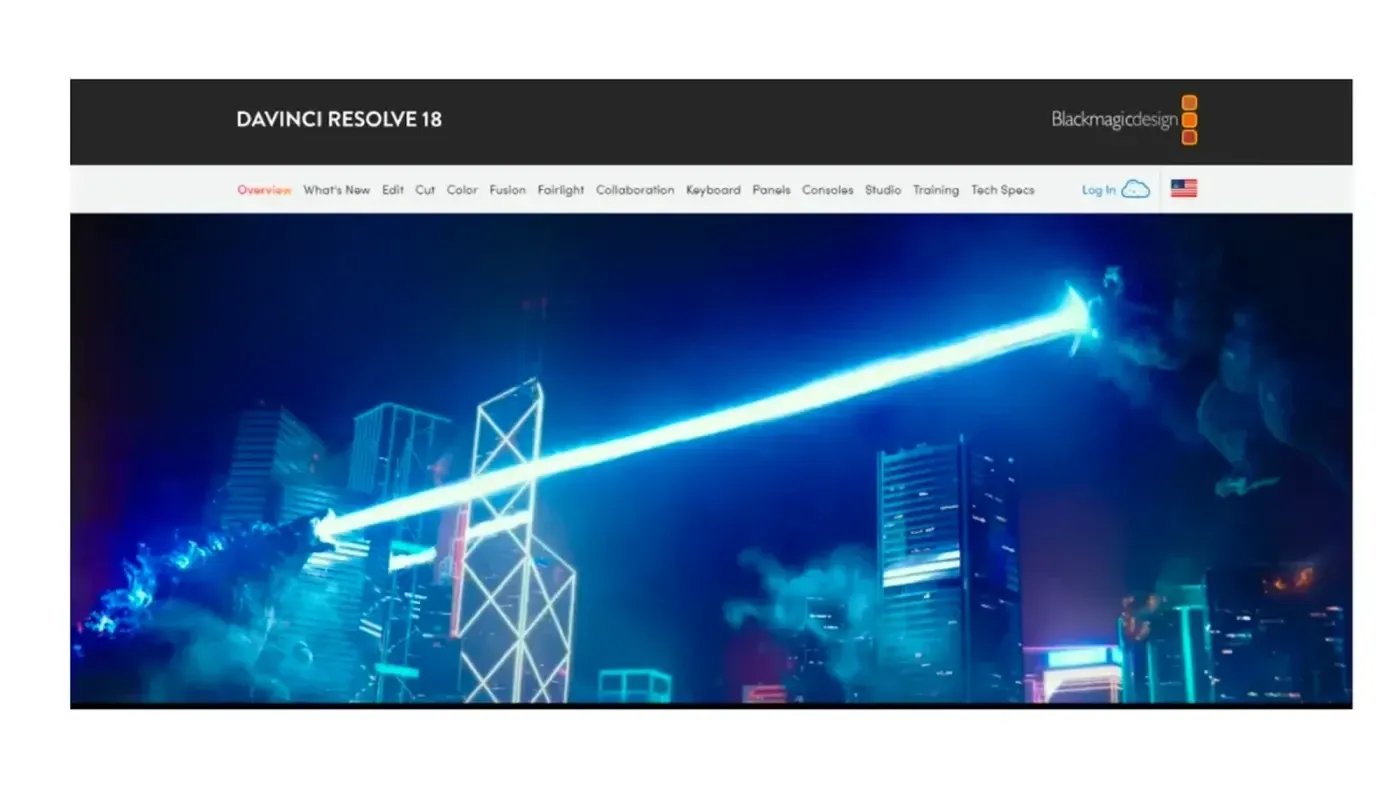
Task: Select the US flag region icon
Action: tap(1184, 188)
